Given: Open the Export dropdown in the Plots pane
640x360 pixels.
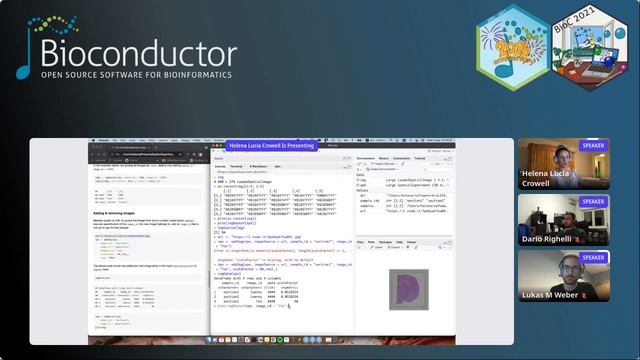Looking at the screenshot, I should pos(395,247).
